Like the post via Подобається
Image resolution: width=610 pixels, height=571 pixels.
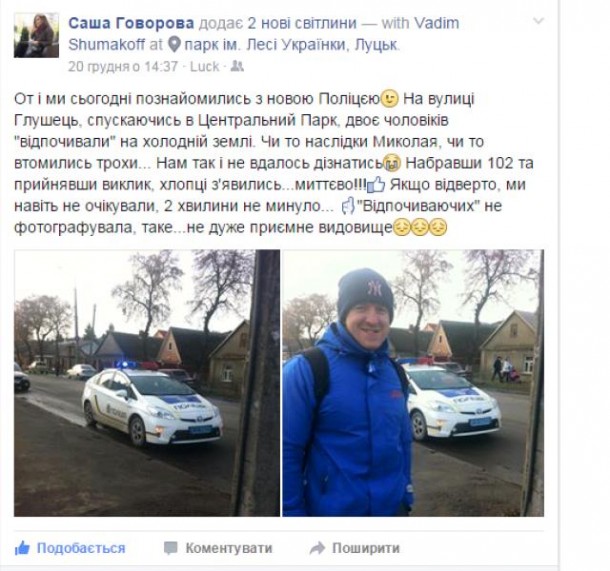[70, 548]
